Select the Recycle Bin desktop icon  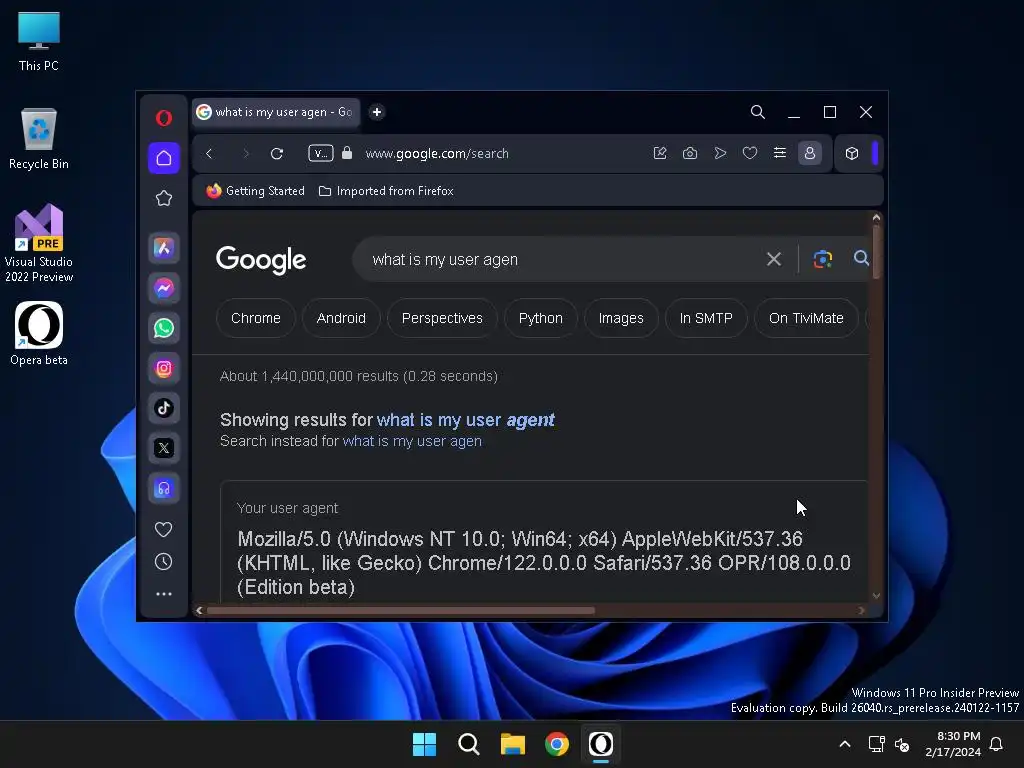click(x=39, y=138)
